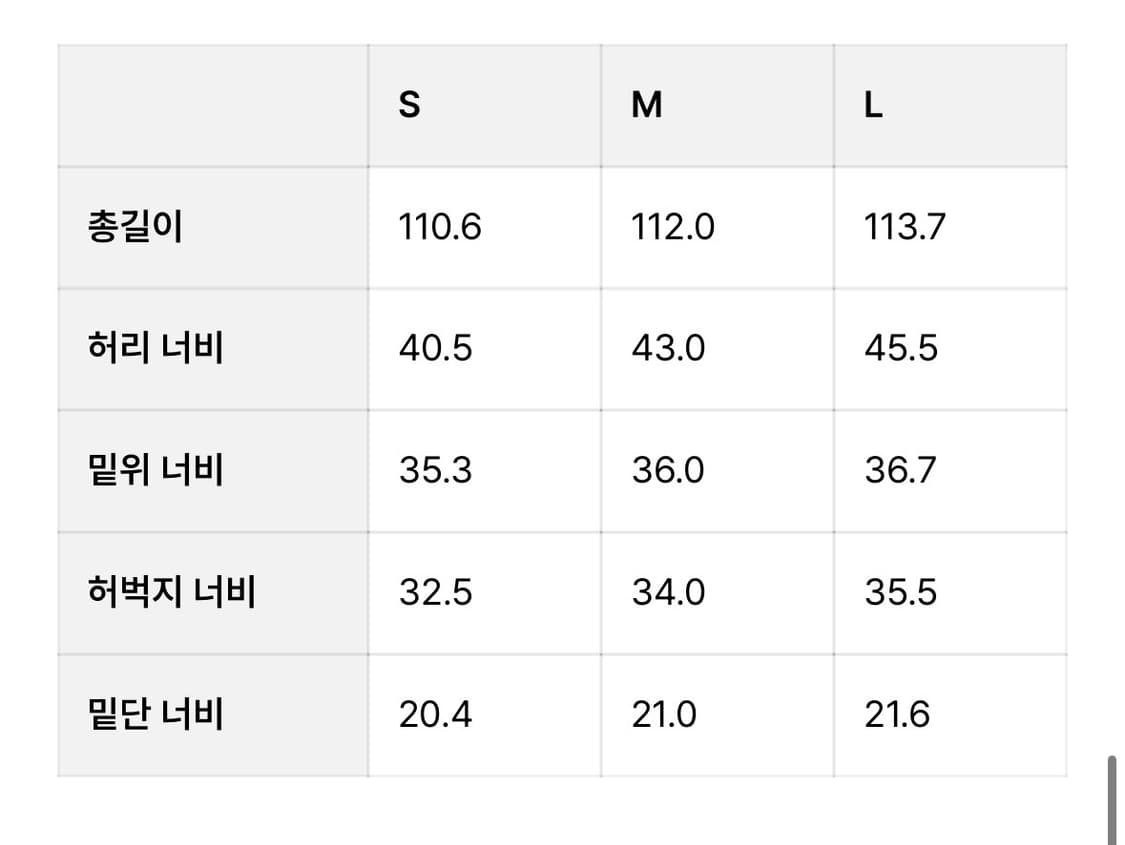Click the 45.5 waist width cell

click(x=901, y=349)
